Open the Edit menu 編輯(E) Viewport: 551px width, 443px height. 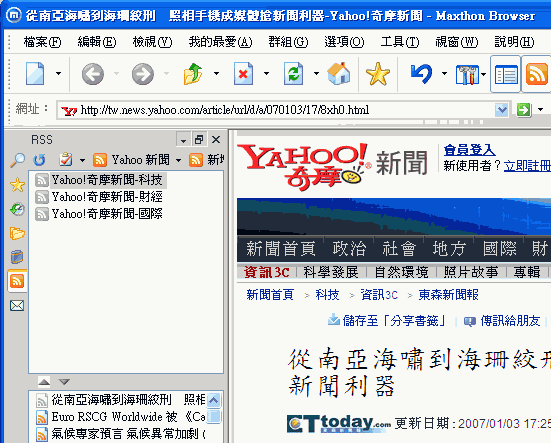(97, 42)
